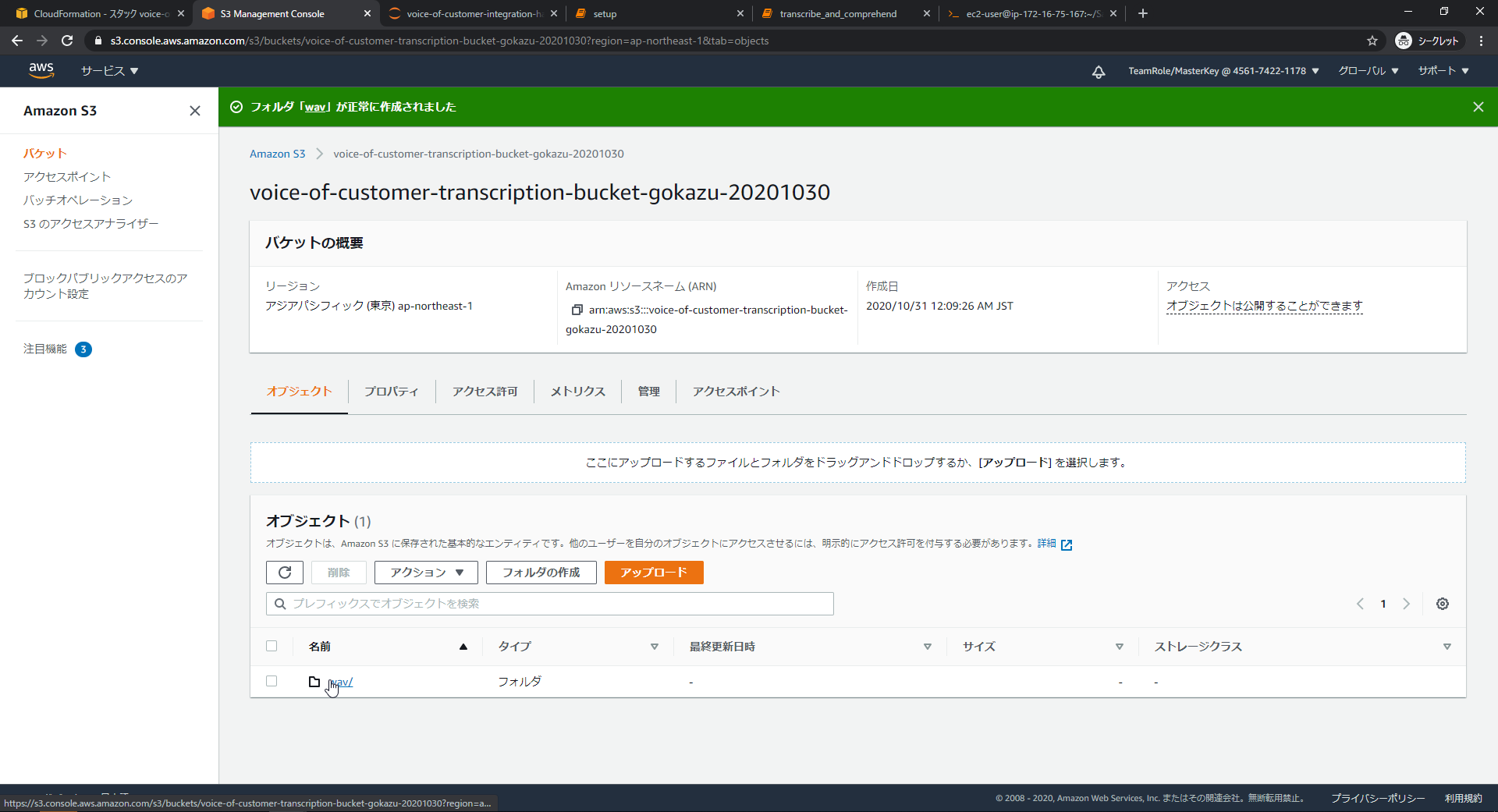The height and width of the screenshot is (812, 1498).
Task: Click the wav link in the success banner
Action: click(x=315, y=107)
